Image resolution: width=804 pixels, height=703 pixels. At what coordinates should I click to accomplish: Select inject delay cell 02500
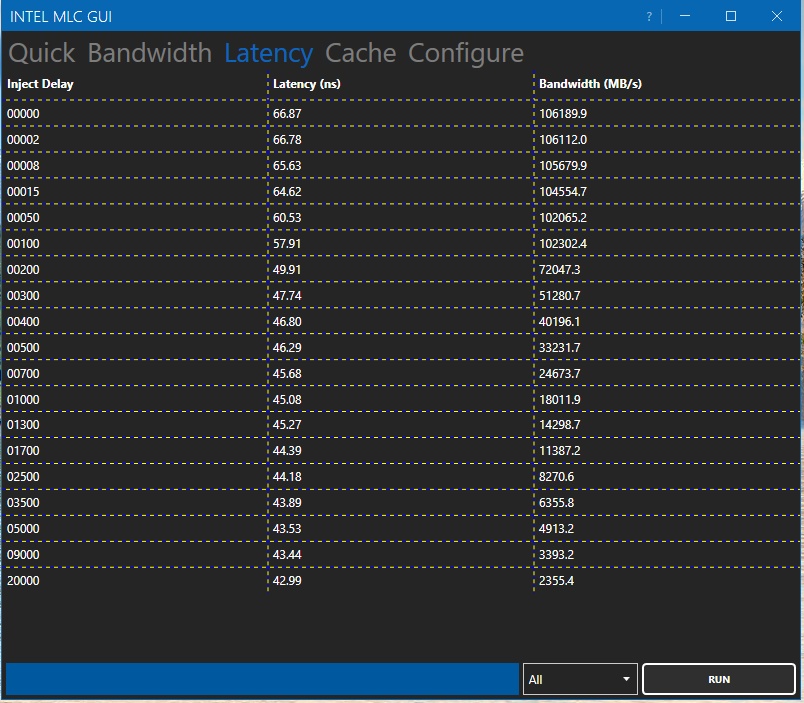coord(23,477)
